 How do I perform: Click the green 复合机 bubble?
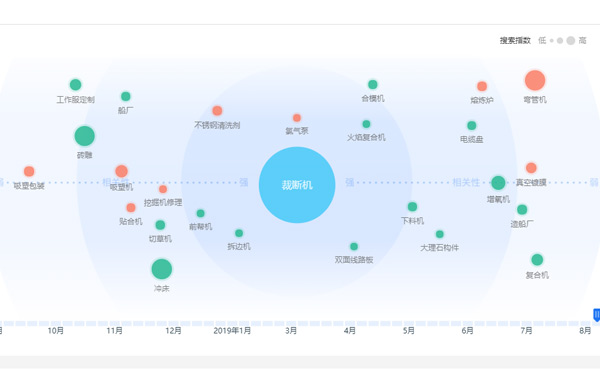[537, 259]
